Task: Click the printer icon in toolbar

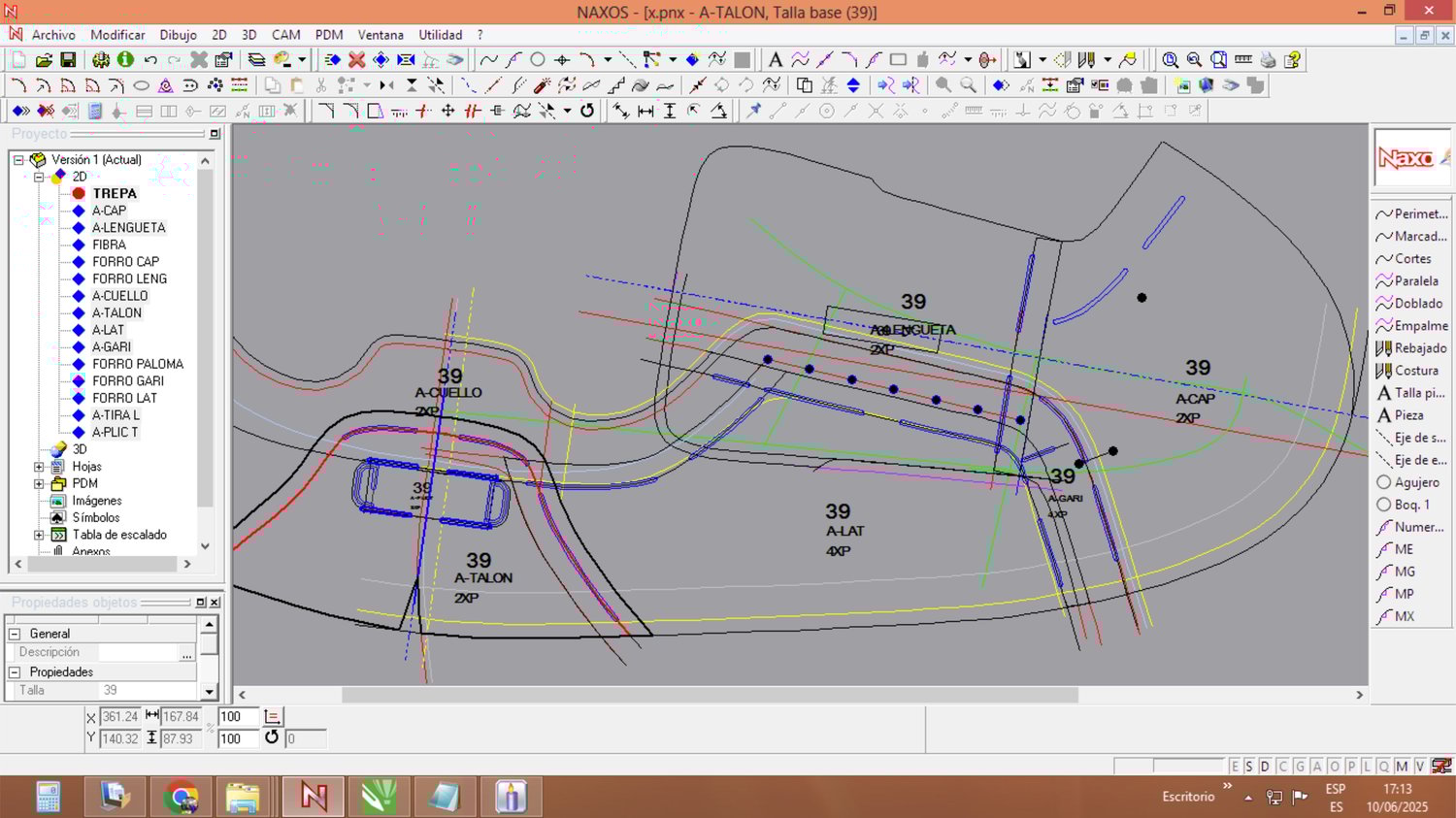Action: coord(1268,60)
